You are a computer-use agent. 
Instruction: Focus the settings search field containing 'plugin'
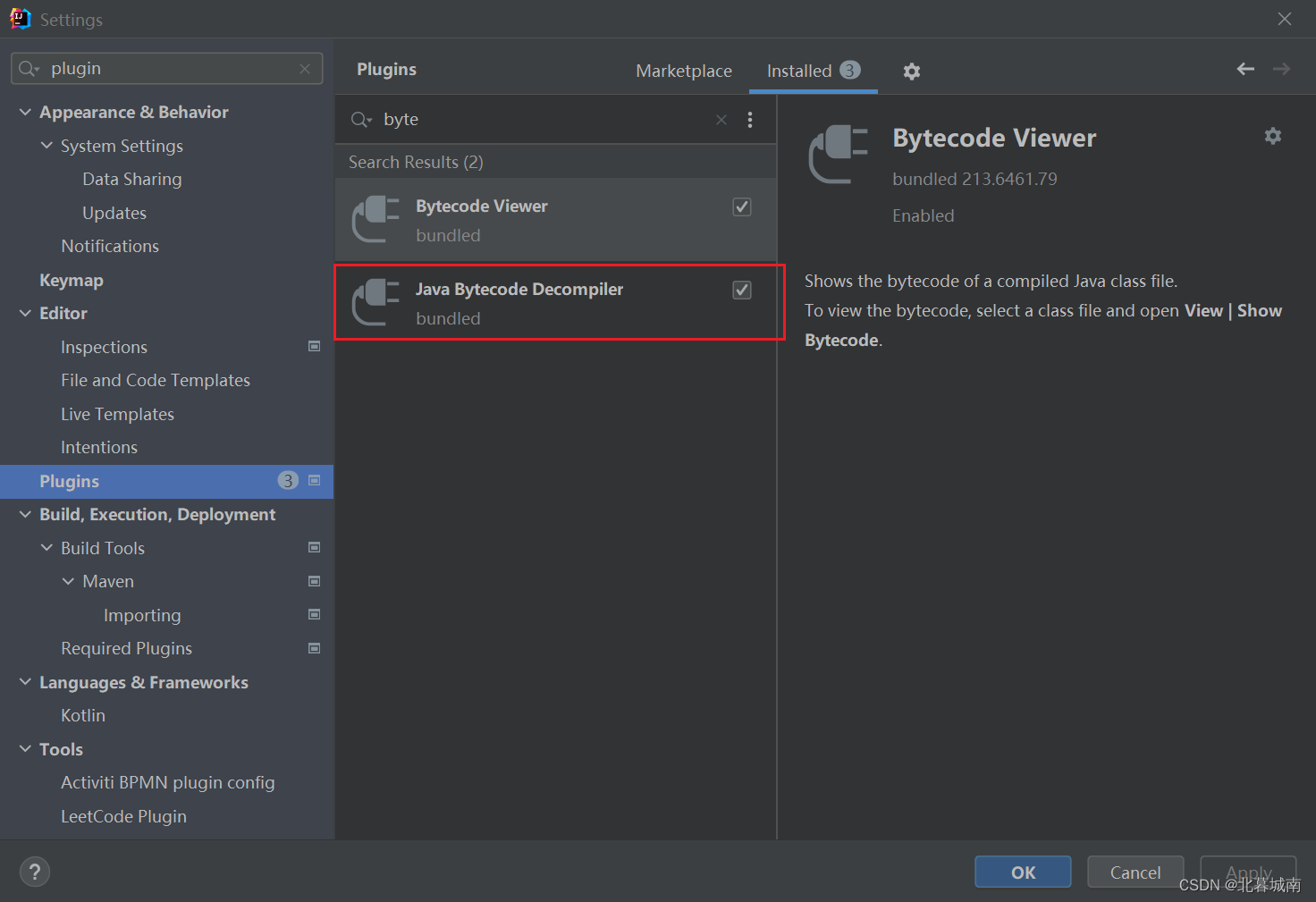coord(167,69)
